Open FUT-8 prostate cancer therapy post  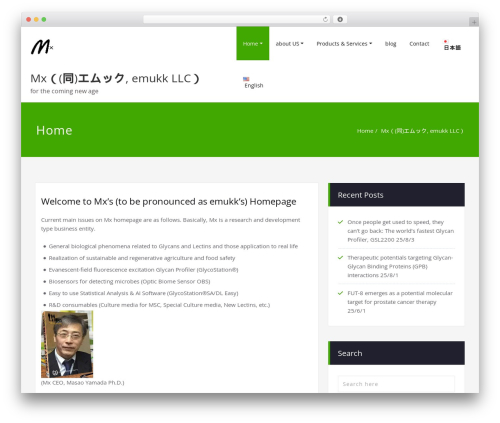(400, 302)
